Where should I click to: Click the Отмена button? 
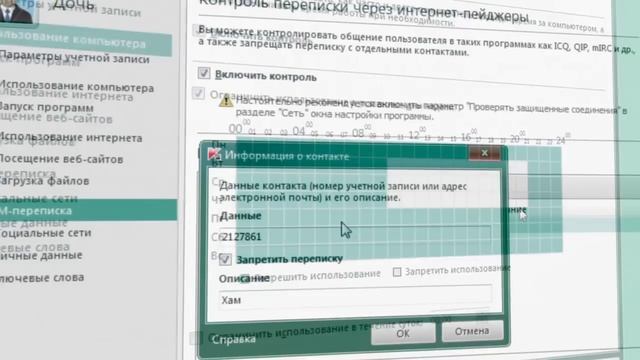(472, 331)
